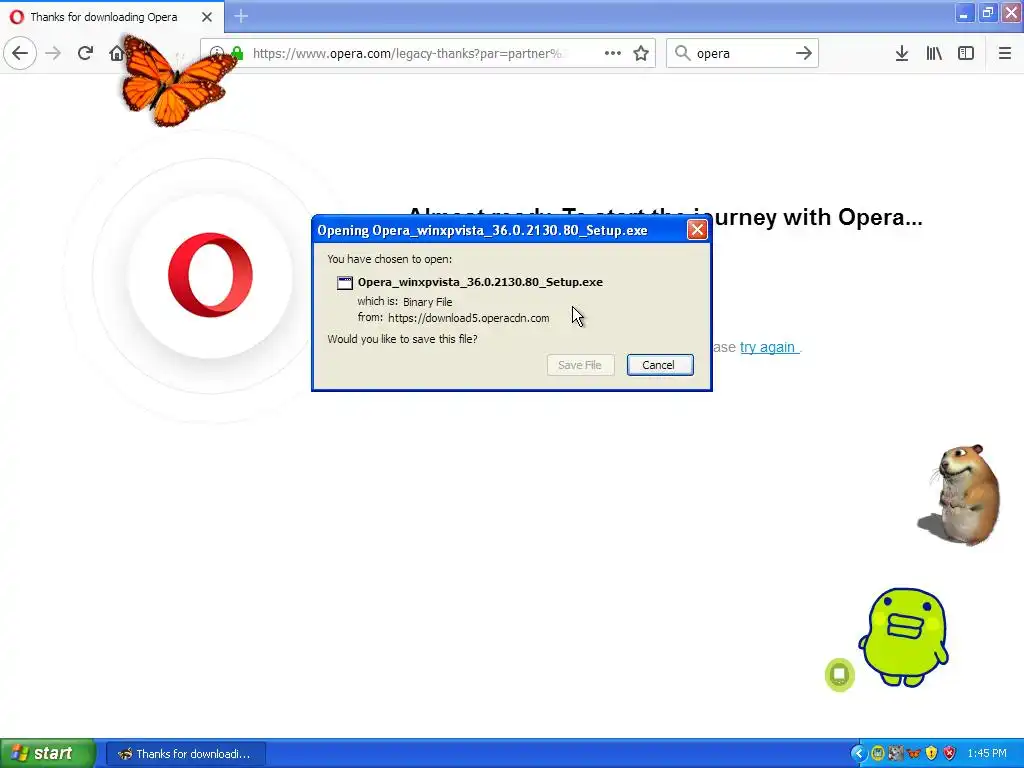
Task: Open the Windows Start menu
Action: (x=47, y=753)
